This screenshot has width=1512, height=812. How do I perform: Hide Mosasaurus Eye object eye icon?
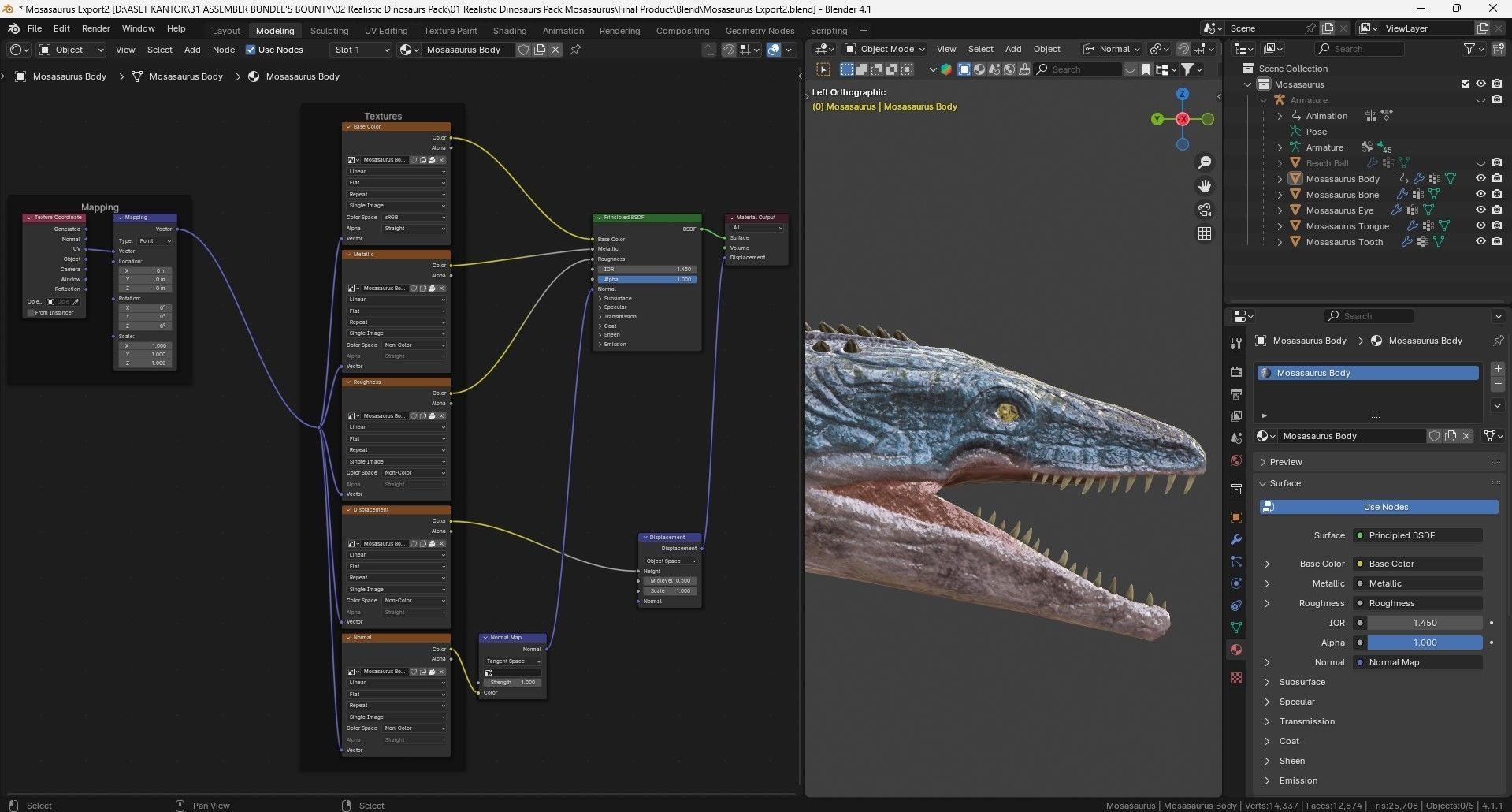pos(1480,210)
